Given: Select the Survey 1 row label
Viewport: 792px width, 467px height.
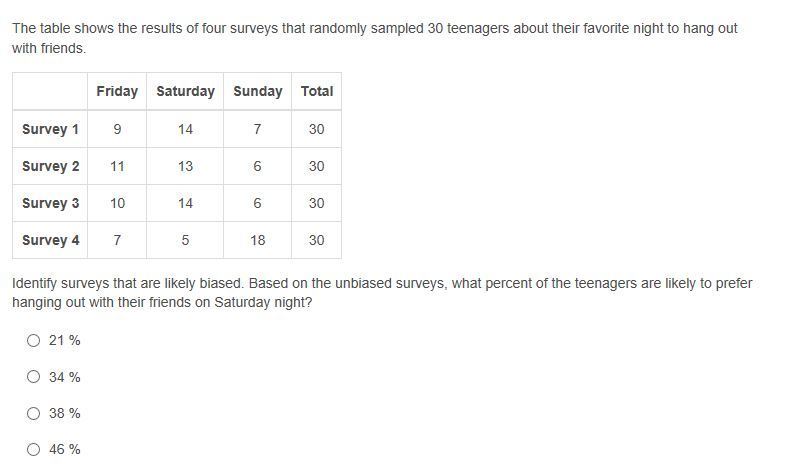Looking at the screenshot, I should click(x=50, y=129).
